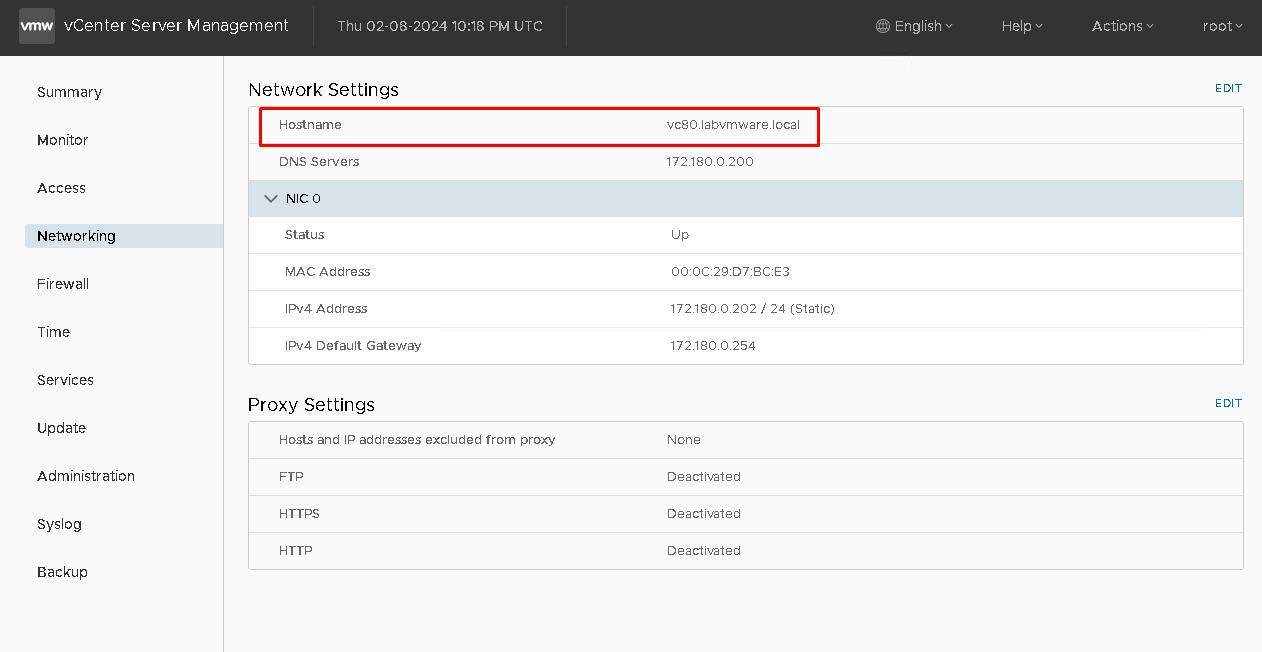Click the globe icon beside English
The image size is (1262, 652).
click(883, 26)
